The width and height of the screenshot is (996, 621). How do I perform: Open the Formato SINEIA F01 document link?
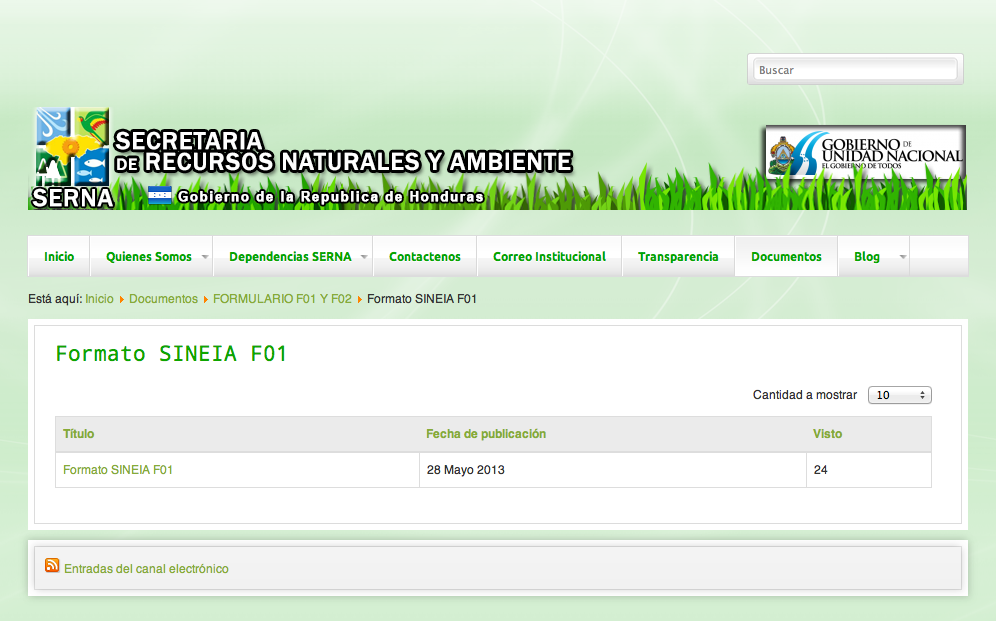(118, 470)
